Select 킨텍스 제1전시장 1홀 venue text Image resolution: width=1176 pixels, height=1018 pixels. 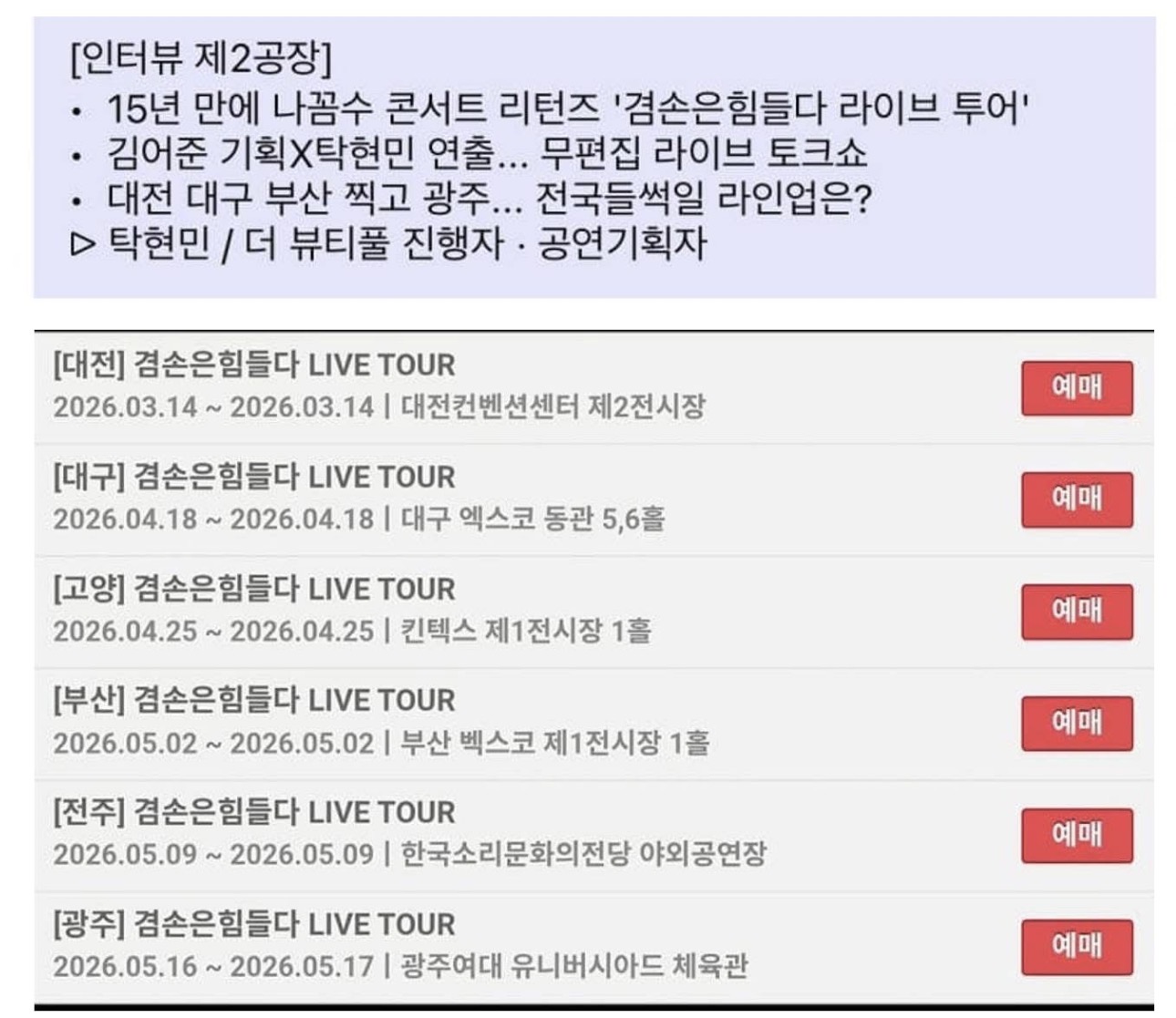click(x=526, y=631)
